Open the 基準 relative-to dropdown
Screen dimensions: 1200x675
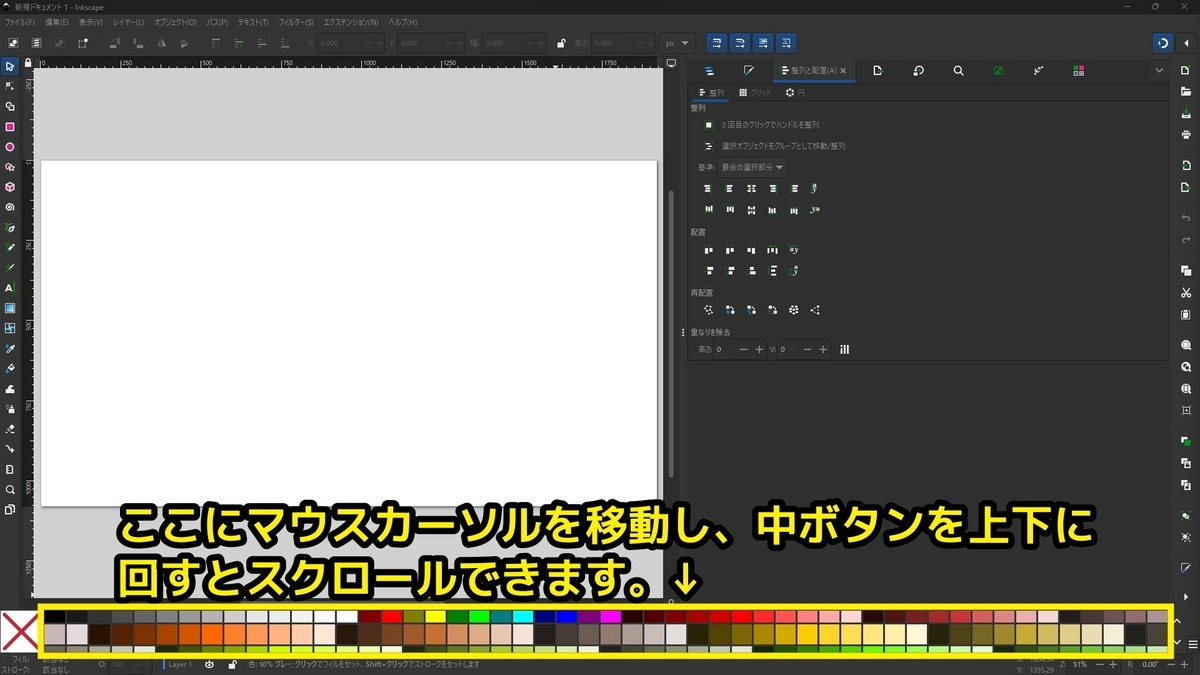coord(751,167)
